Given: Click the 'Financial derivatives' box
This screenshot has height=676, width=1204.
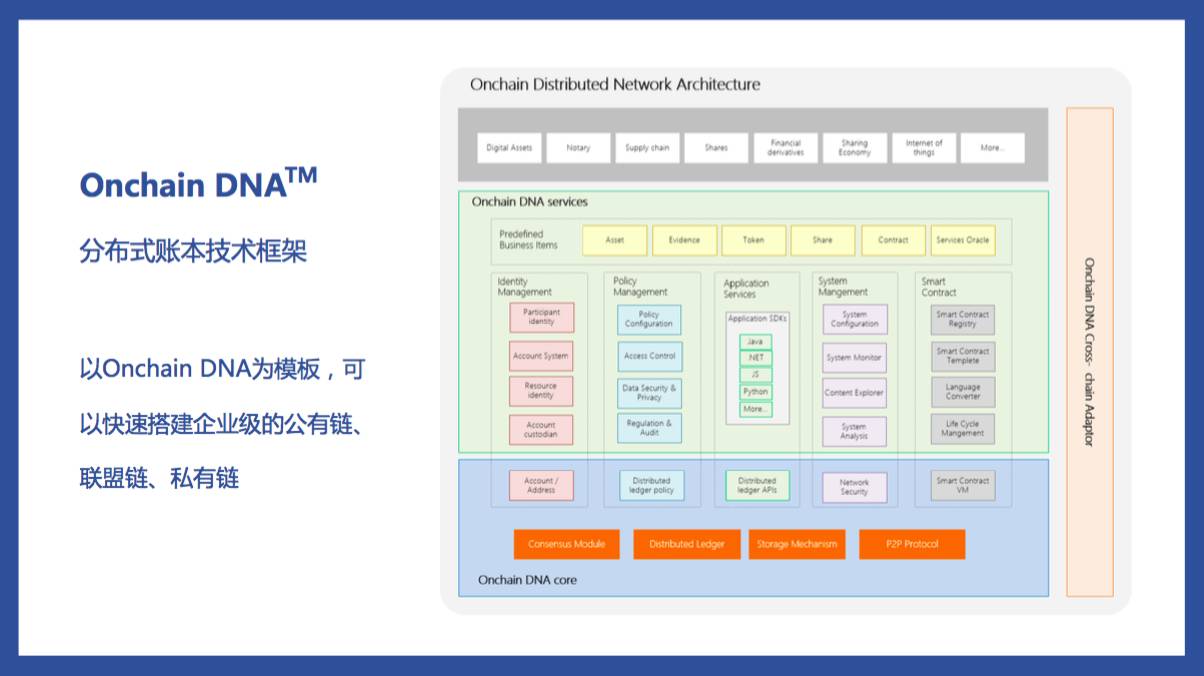Looking at the screenshot, I should click(x=786, y=148).
